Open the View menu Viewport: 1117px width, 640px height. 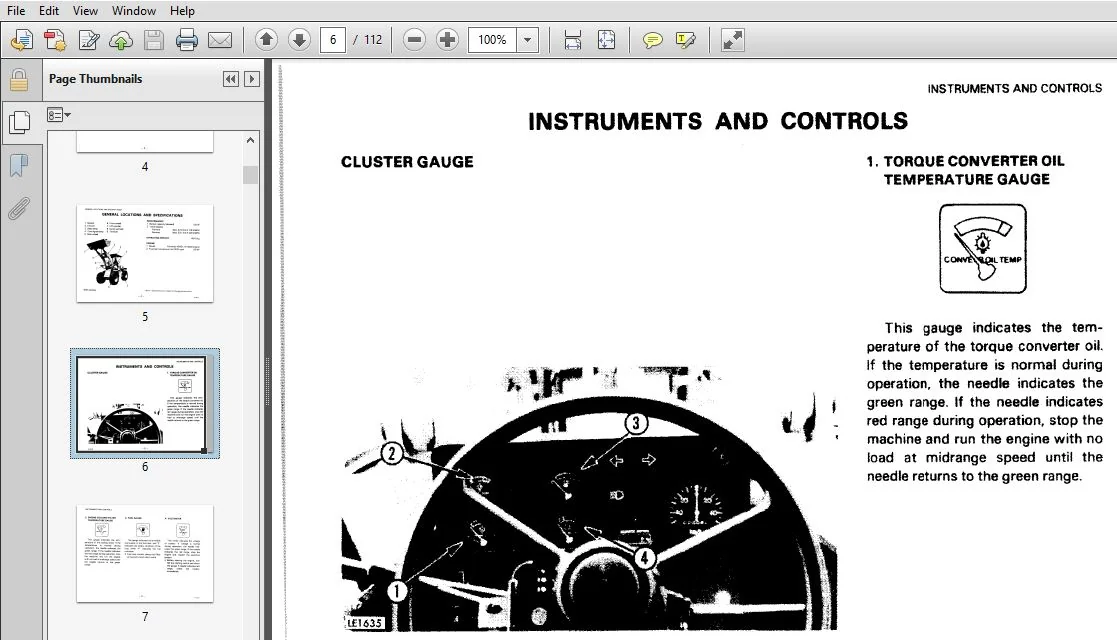point(85,11)
